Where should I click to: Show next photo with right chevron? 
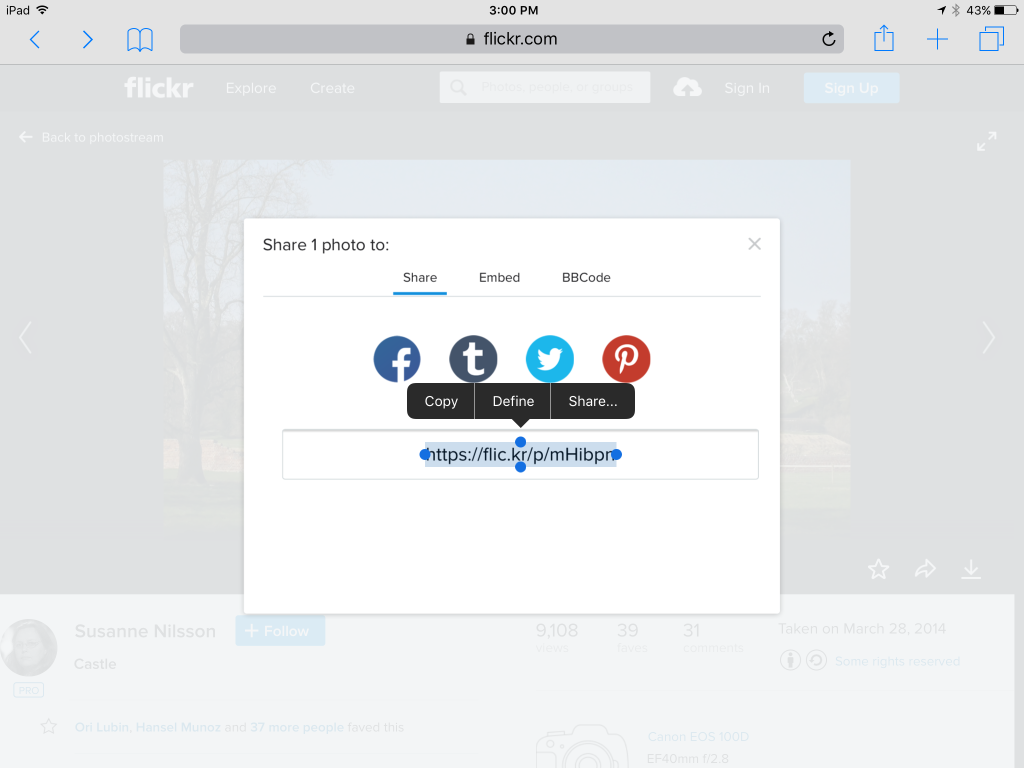(989, 338)
